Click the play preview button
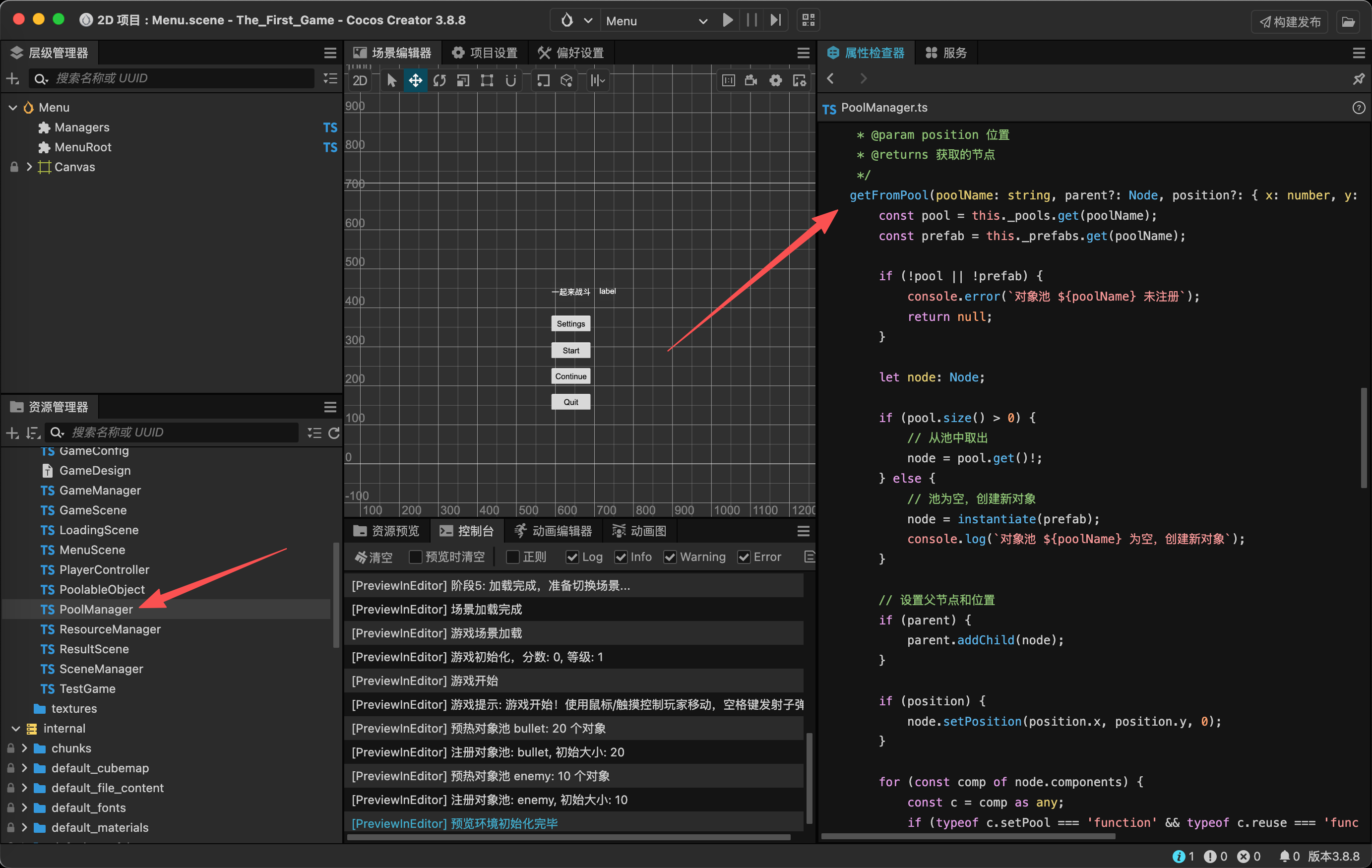Viewport: 1372px width, 868px height. [728, 20]
